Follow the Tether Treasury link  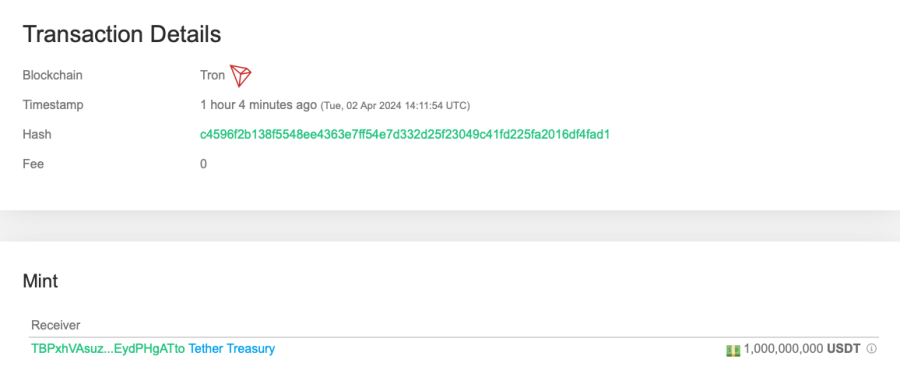(232, 348)
